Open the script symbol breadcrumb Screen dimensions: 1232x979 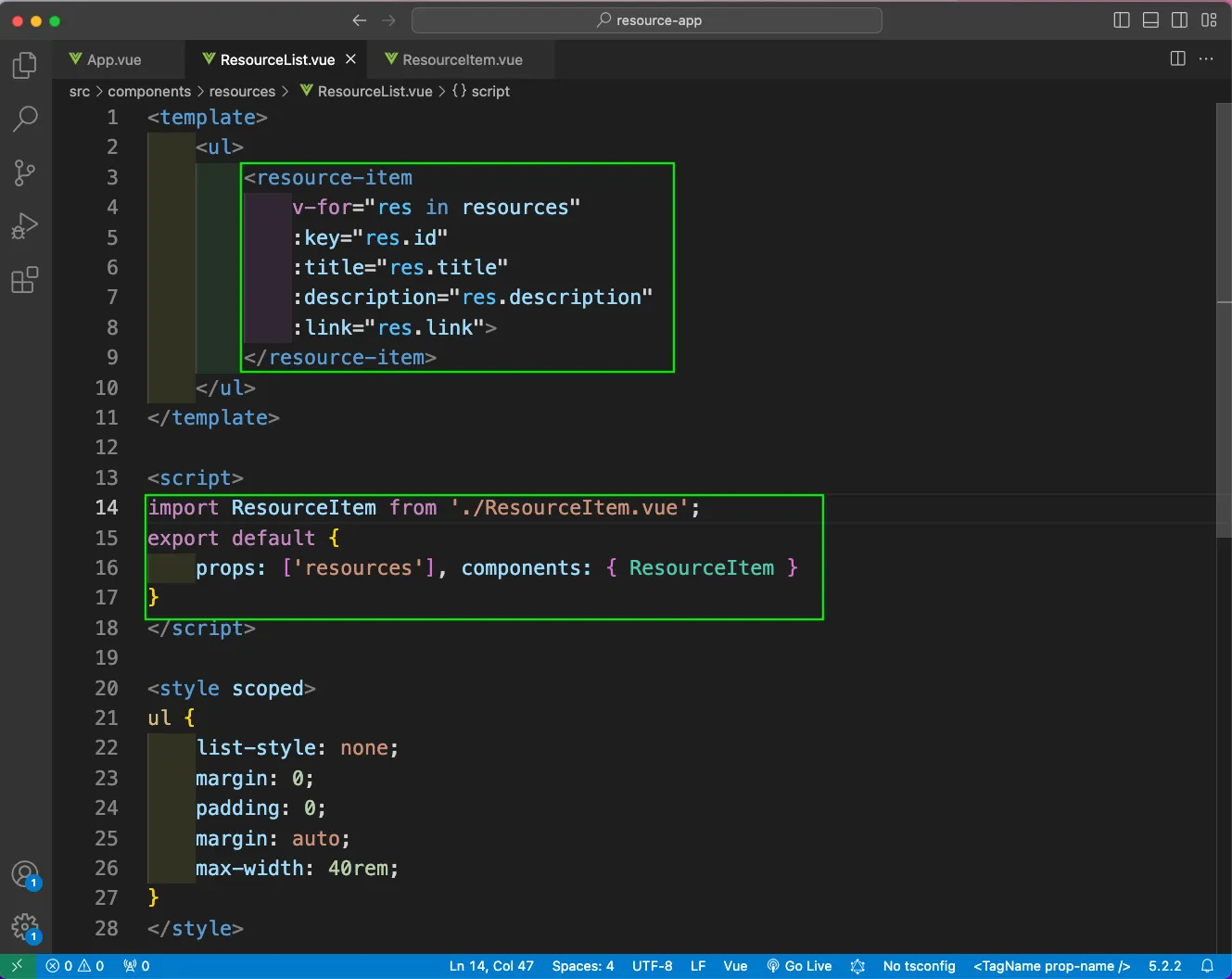point(481,92)
